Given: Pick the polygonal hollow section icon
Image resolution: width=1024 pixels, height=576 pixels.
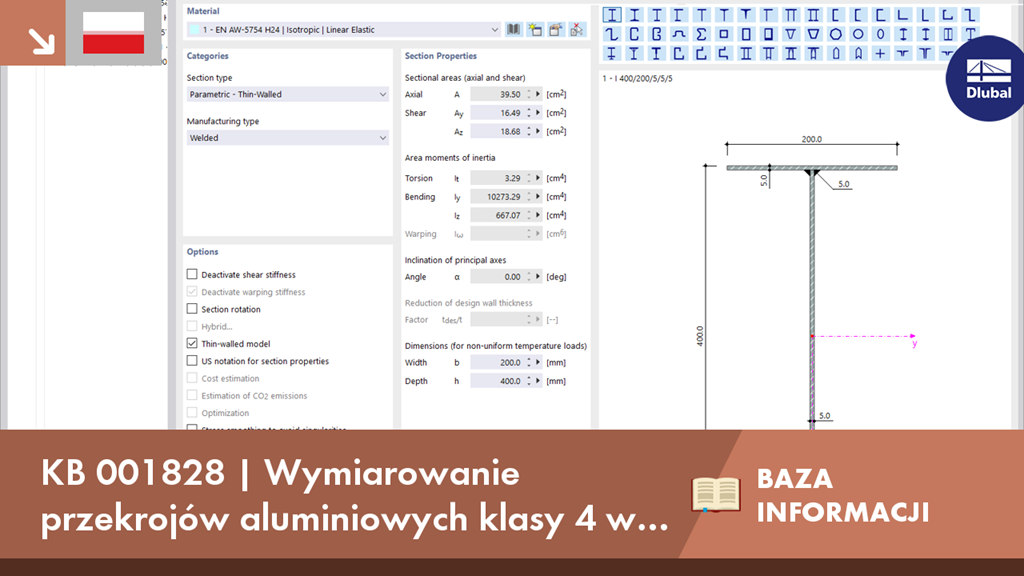Looking at the screenshot, I should 836,34.
